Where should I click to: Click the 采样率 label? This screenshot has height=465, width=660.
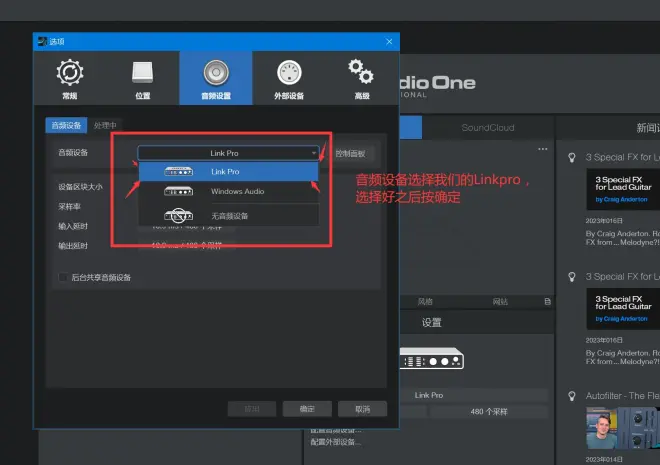69,207
